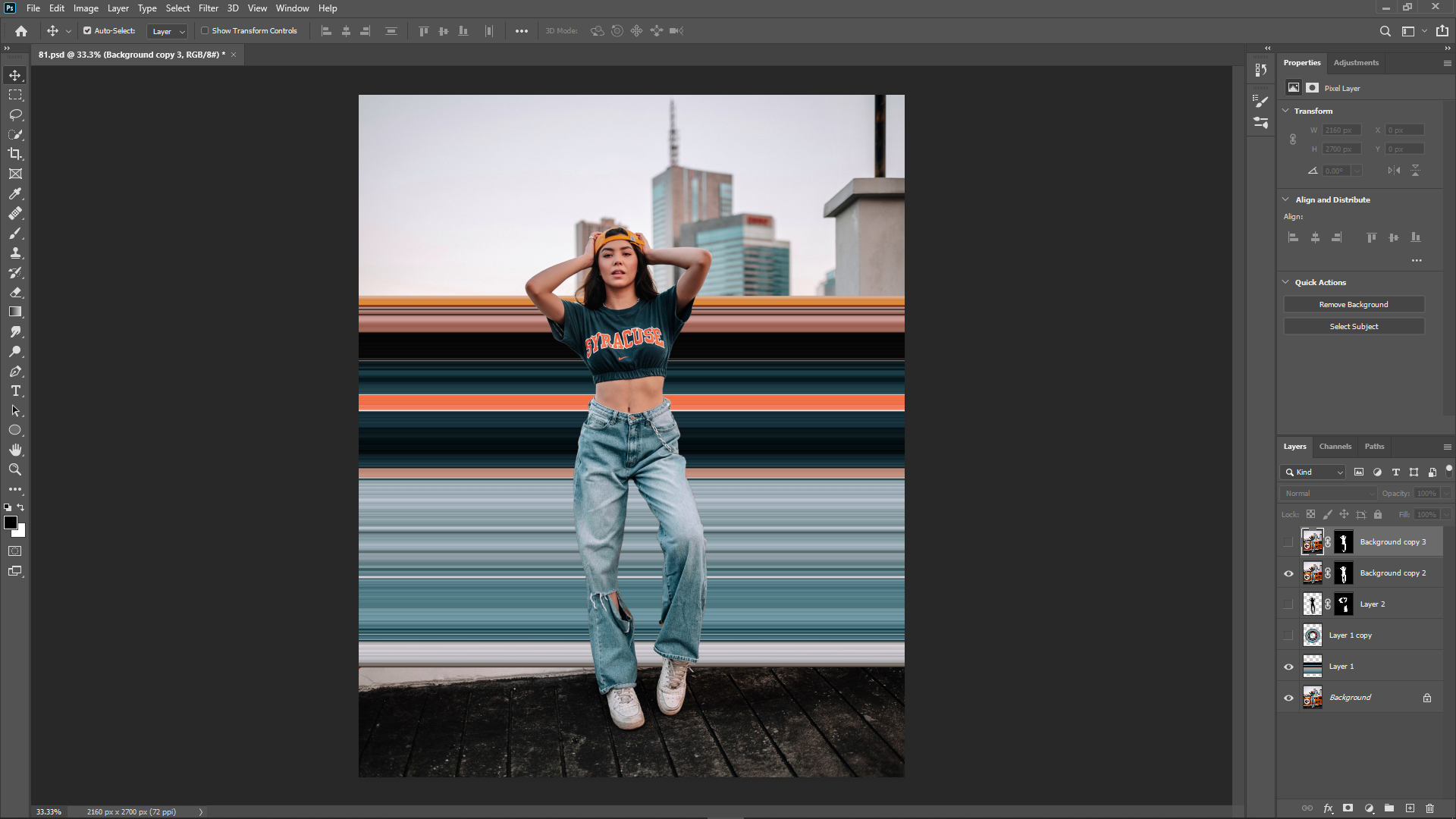
Task: Collapse the Transform section
Action: coord(1285,111)
